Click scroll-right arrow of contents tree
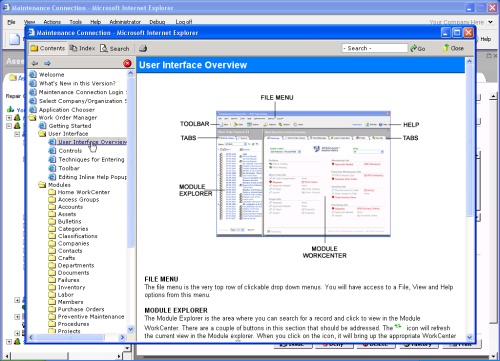 click(122, 337)
